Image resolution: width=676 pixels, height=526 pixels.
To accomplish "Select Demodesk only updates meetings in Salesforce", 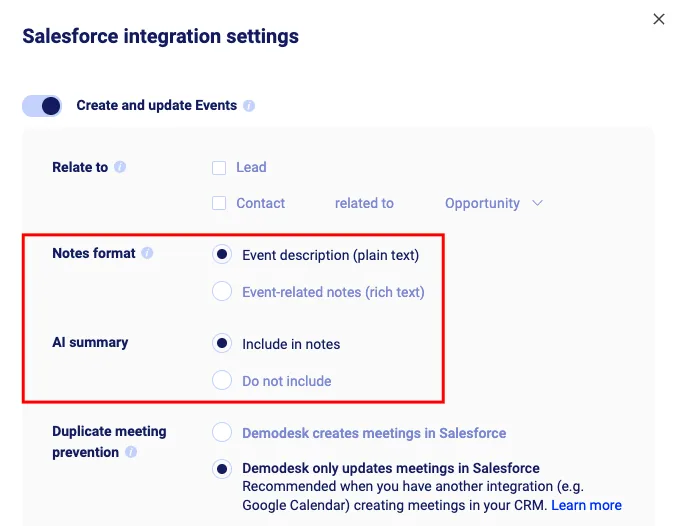I will 222,469.
